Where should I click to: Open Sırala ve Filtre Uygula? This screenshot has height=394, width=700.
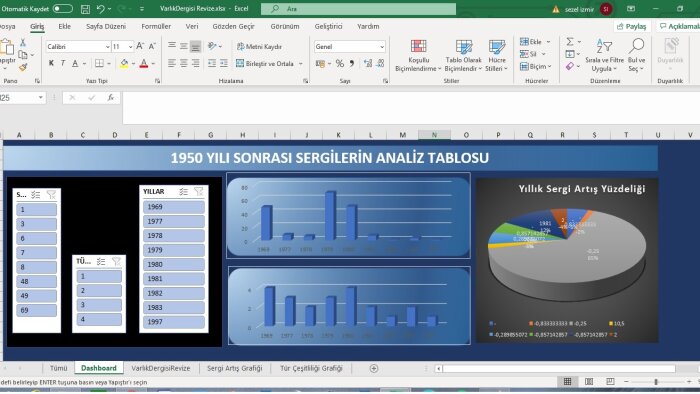tap(604, 55)
